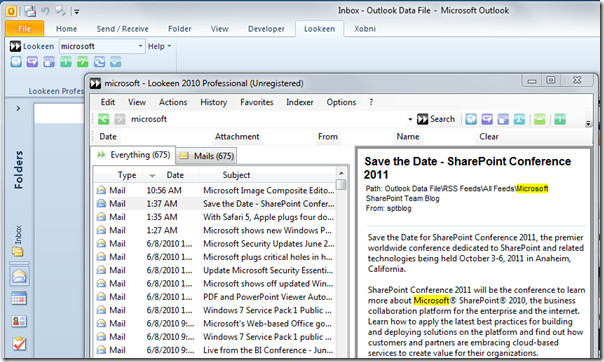Select the 'With Safari 5, Apple plugs four do...' row
The height and width of the screenshot is (362, 604).
pyautogui.click(x=215, y=217)
